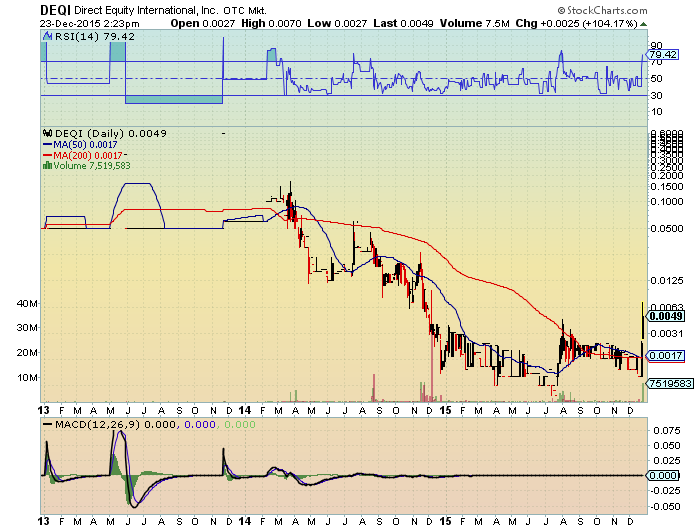This screenshot has height=530, width=700.
Task: Click the green up arrow after change percent
Action: tap(643, 24)
